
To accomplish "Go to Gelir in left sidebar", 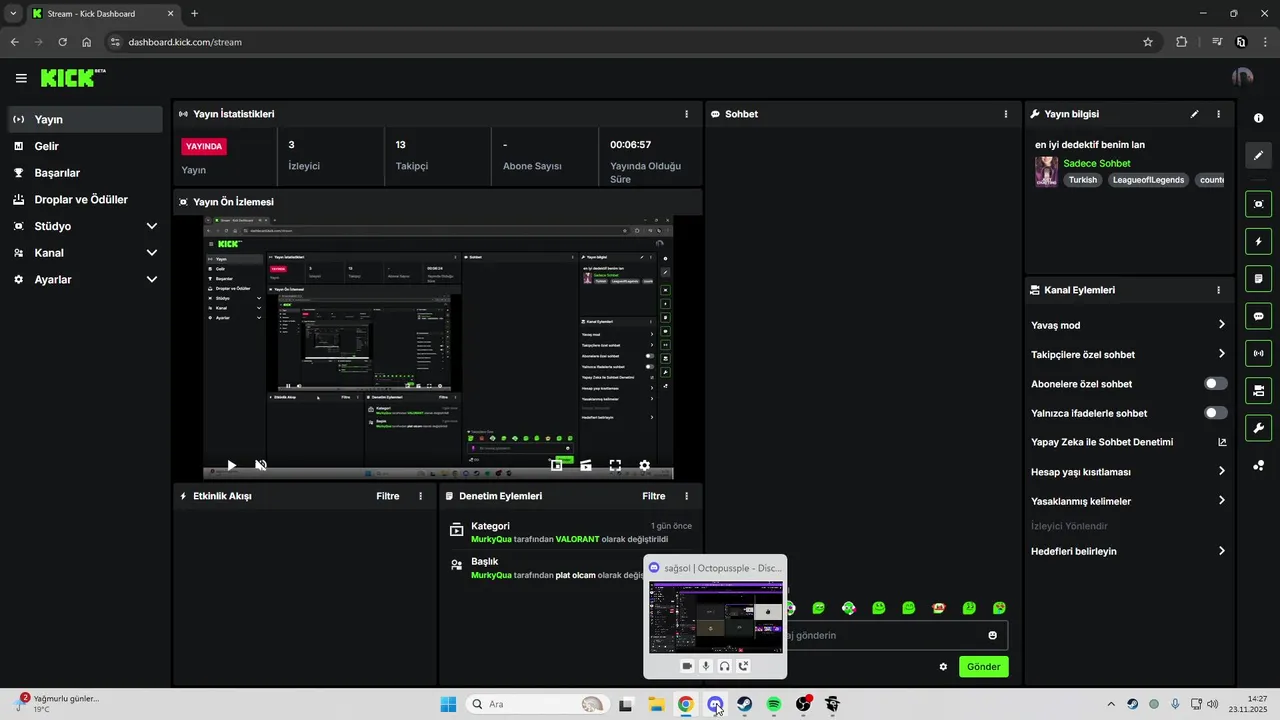I will pyautogui.click(x=84, y=146).
